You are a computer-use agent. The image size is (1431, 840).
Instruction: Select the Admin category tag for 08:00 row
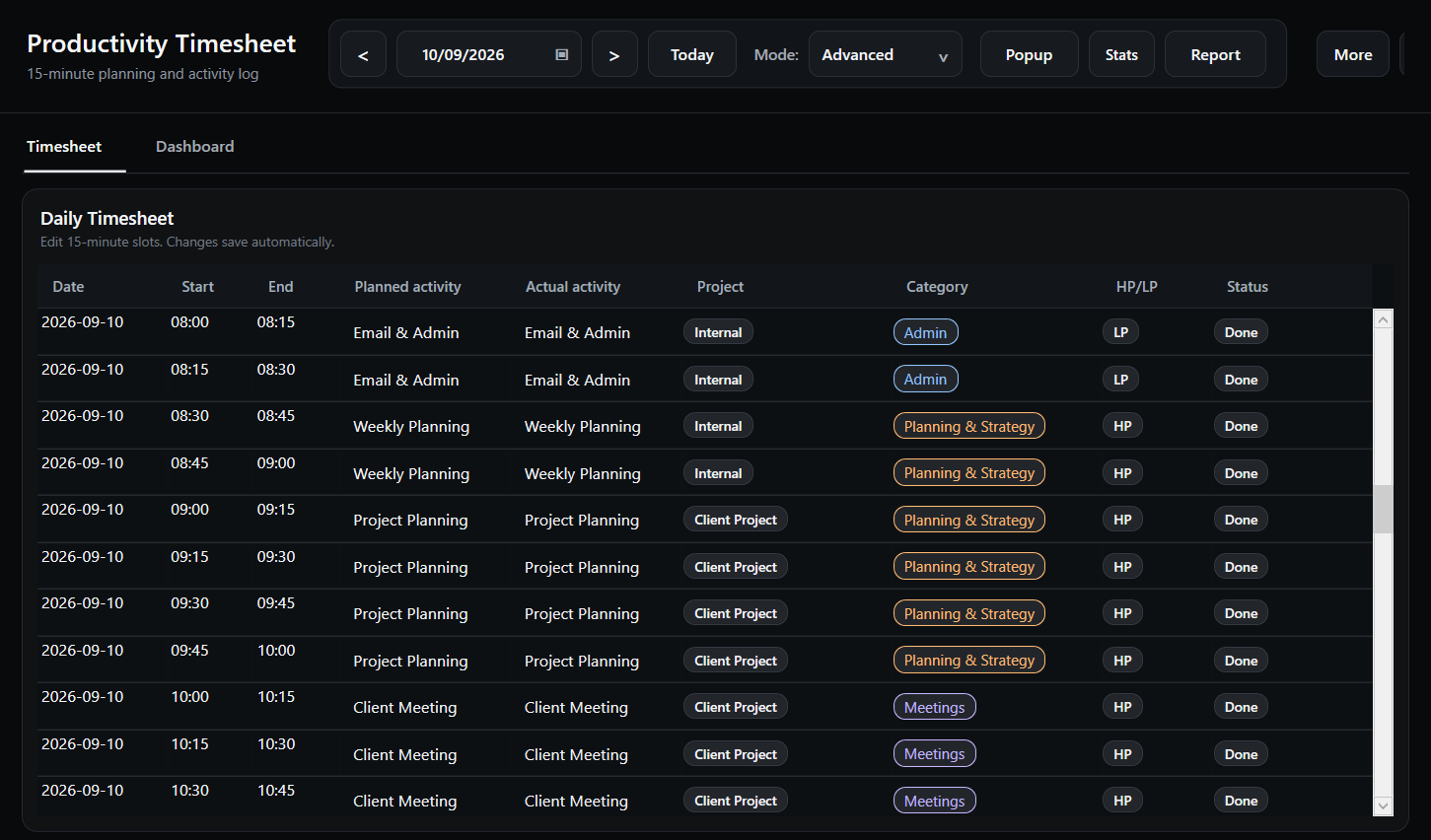pyautogui.click(x=925, y=332)
